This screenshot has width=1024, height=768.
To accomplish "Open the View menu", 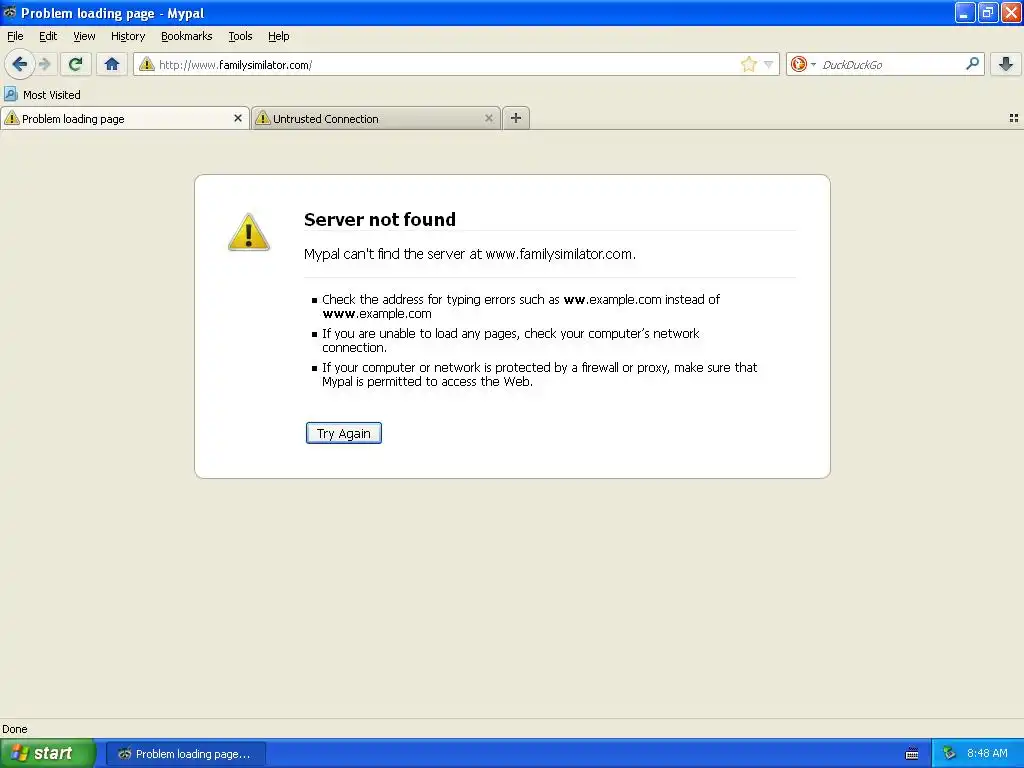I will (x=84, y=36).
